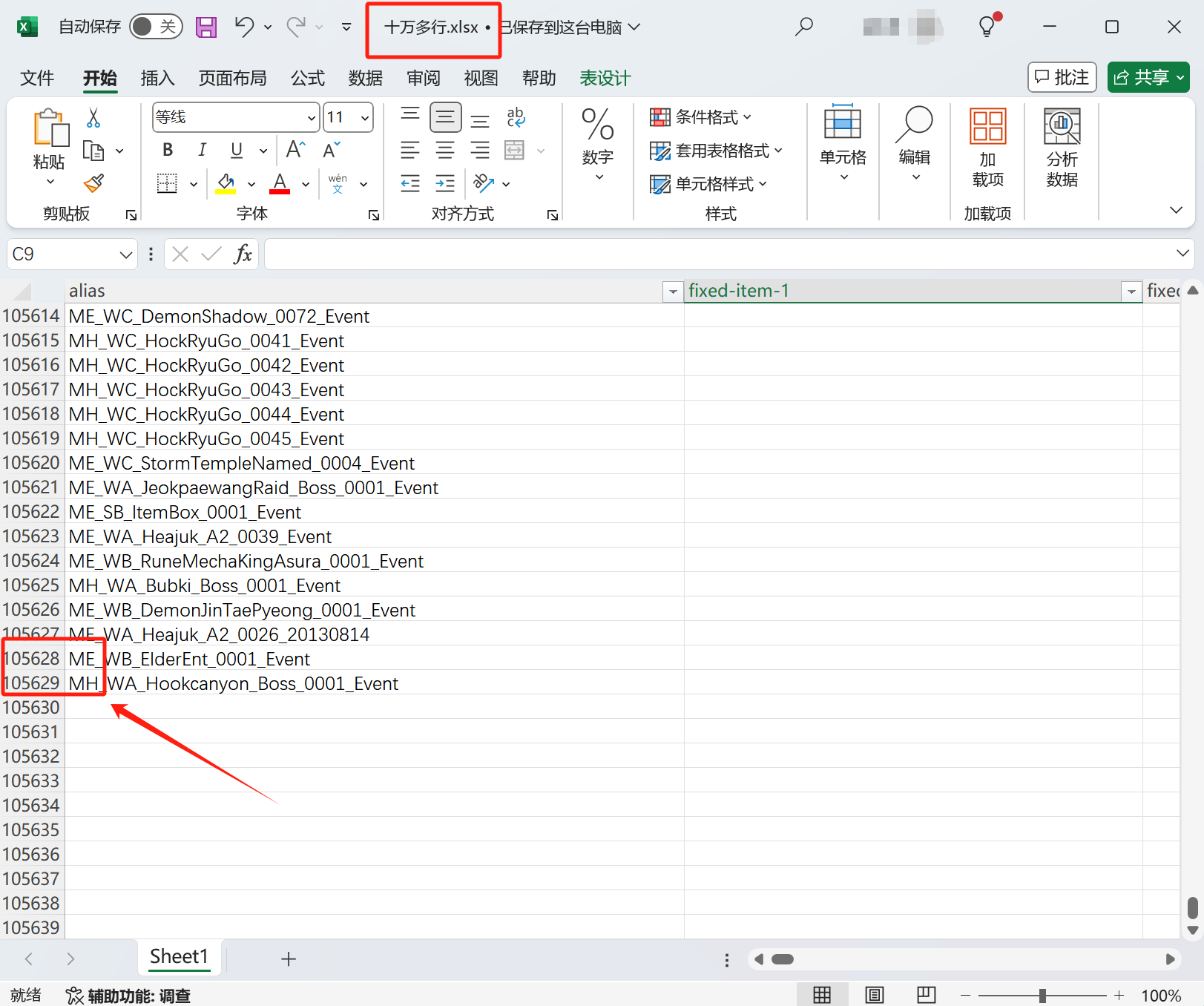Screen dimensions: 1204x1006
Task: Click the zoom slider handle
Action: coord(1042,995)
